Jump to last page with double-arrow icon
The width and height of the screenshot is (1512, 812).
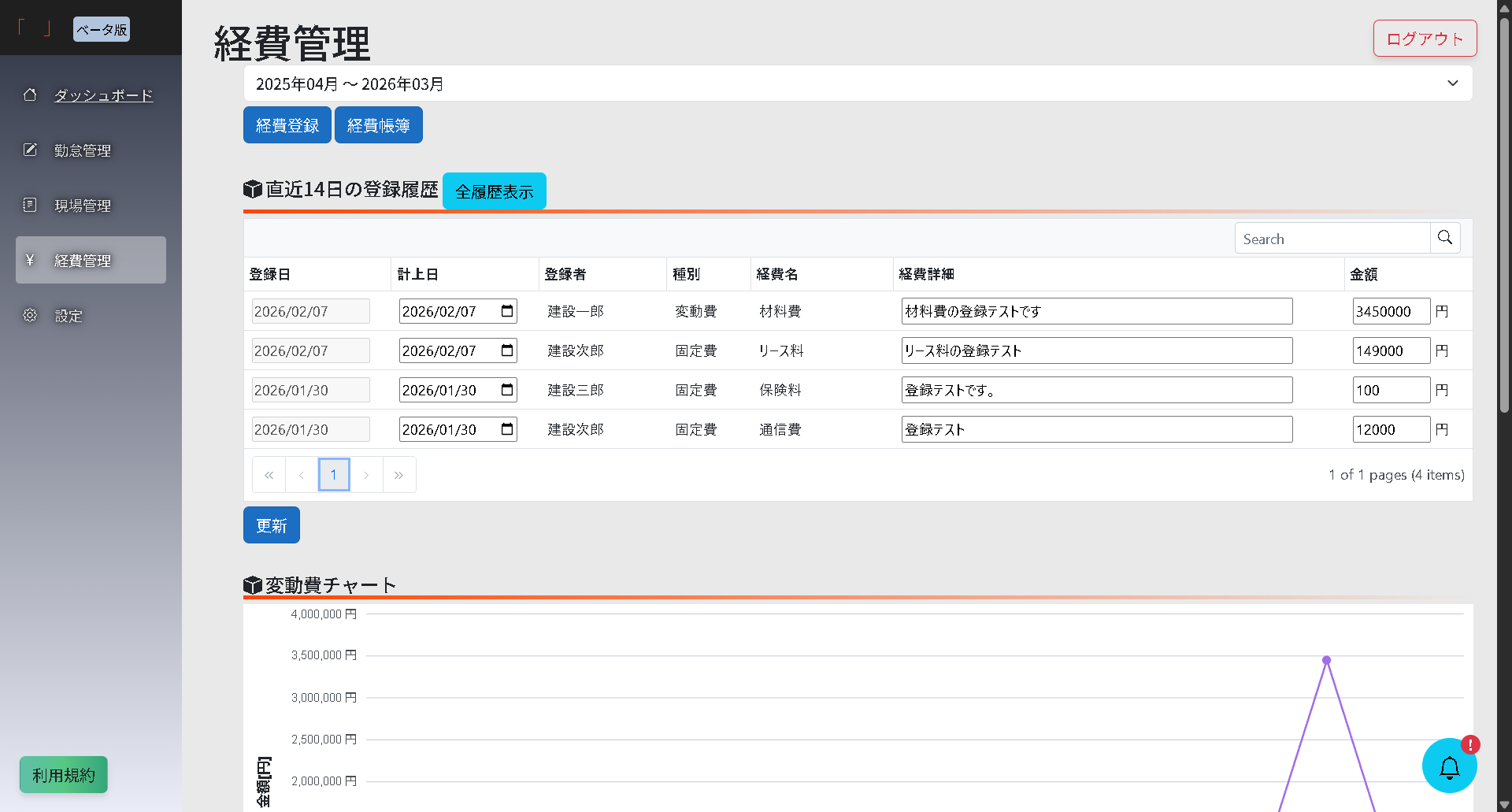[x=399, y=474]
